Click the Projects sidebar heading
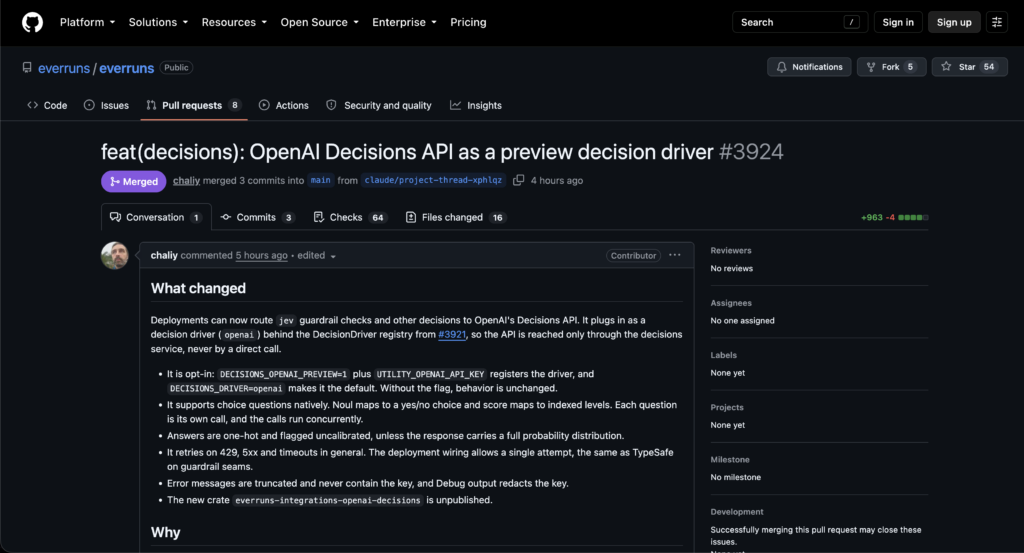The image size is (1024, 553). tap(727, 407)
